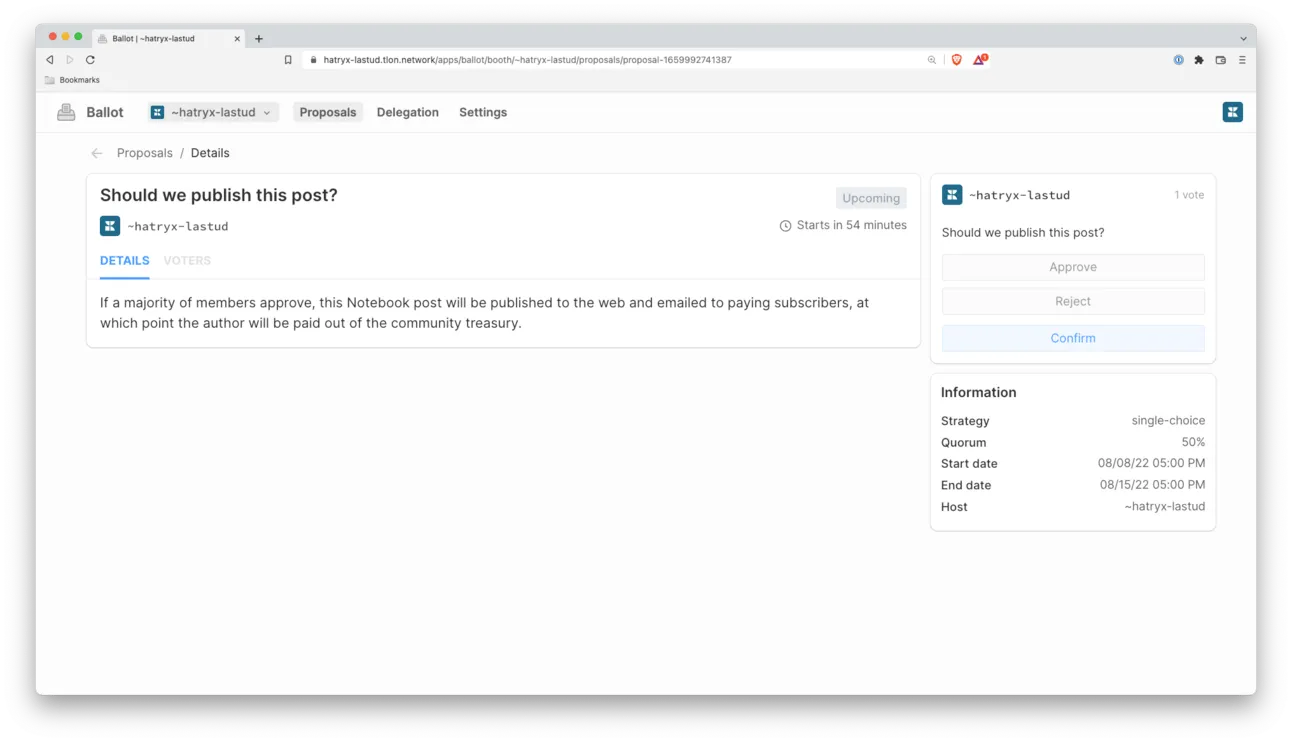
Task: Click the browser URL address field
Action: 600,60
